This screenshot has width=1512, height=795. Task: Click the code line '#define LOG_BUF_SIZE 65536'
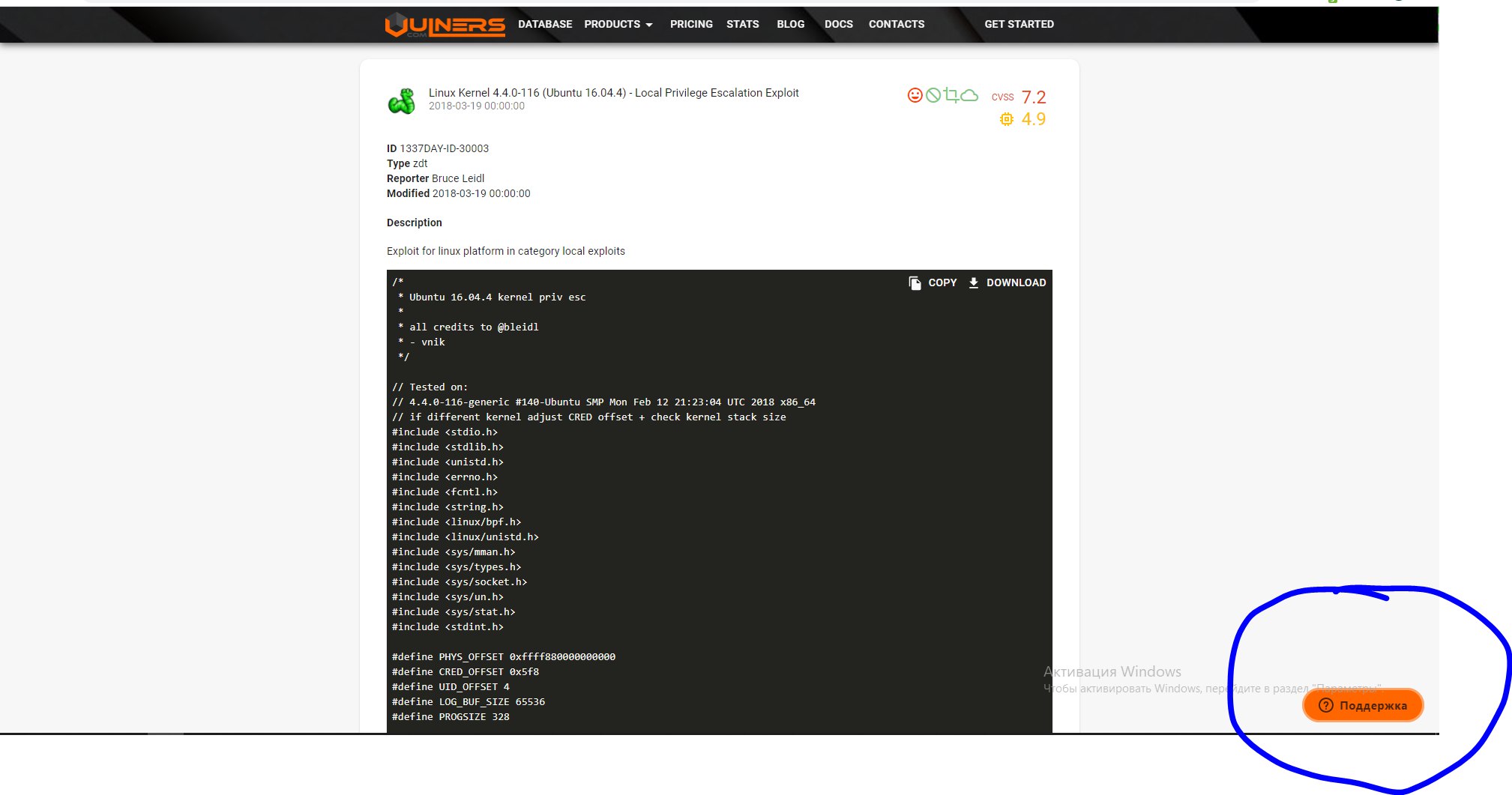coord(469,701)
